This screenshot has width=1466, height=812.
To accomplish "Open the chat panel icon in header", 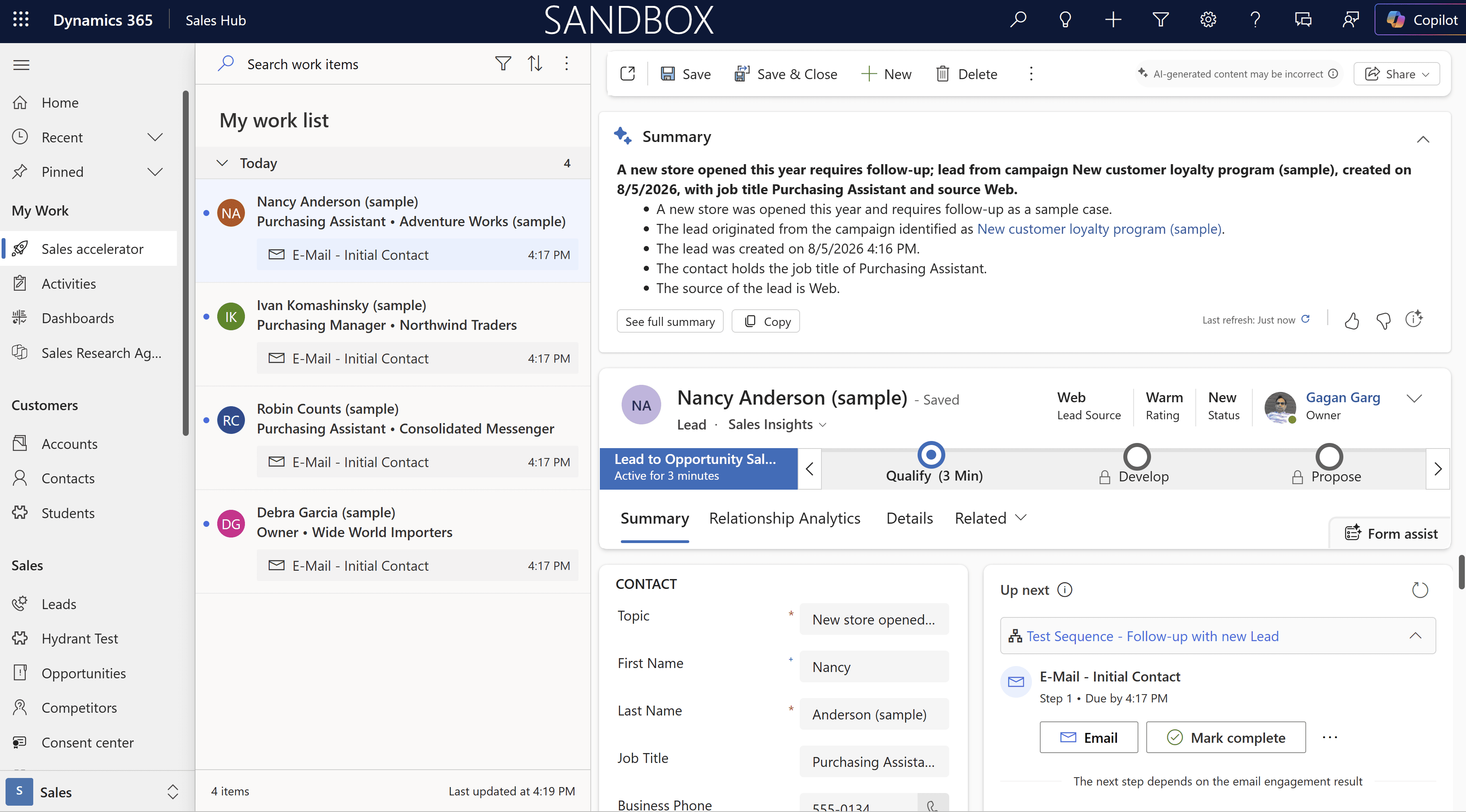I will (x=1303, y=20).
